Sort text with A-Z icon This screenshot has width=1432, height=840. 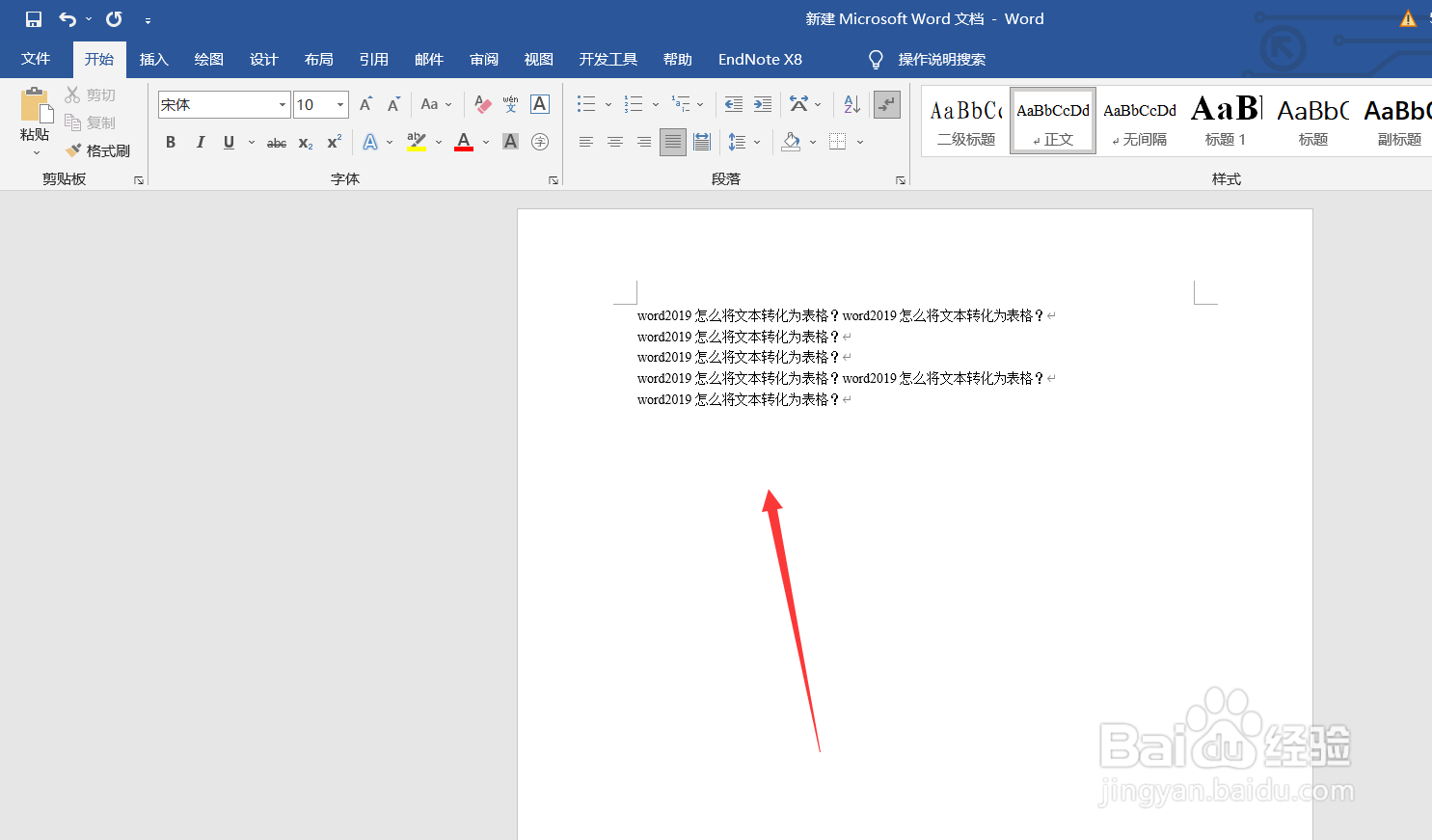(851, 104)
